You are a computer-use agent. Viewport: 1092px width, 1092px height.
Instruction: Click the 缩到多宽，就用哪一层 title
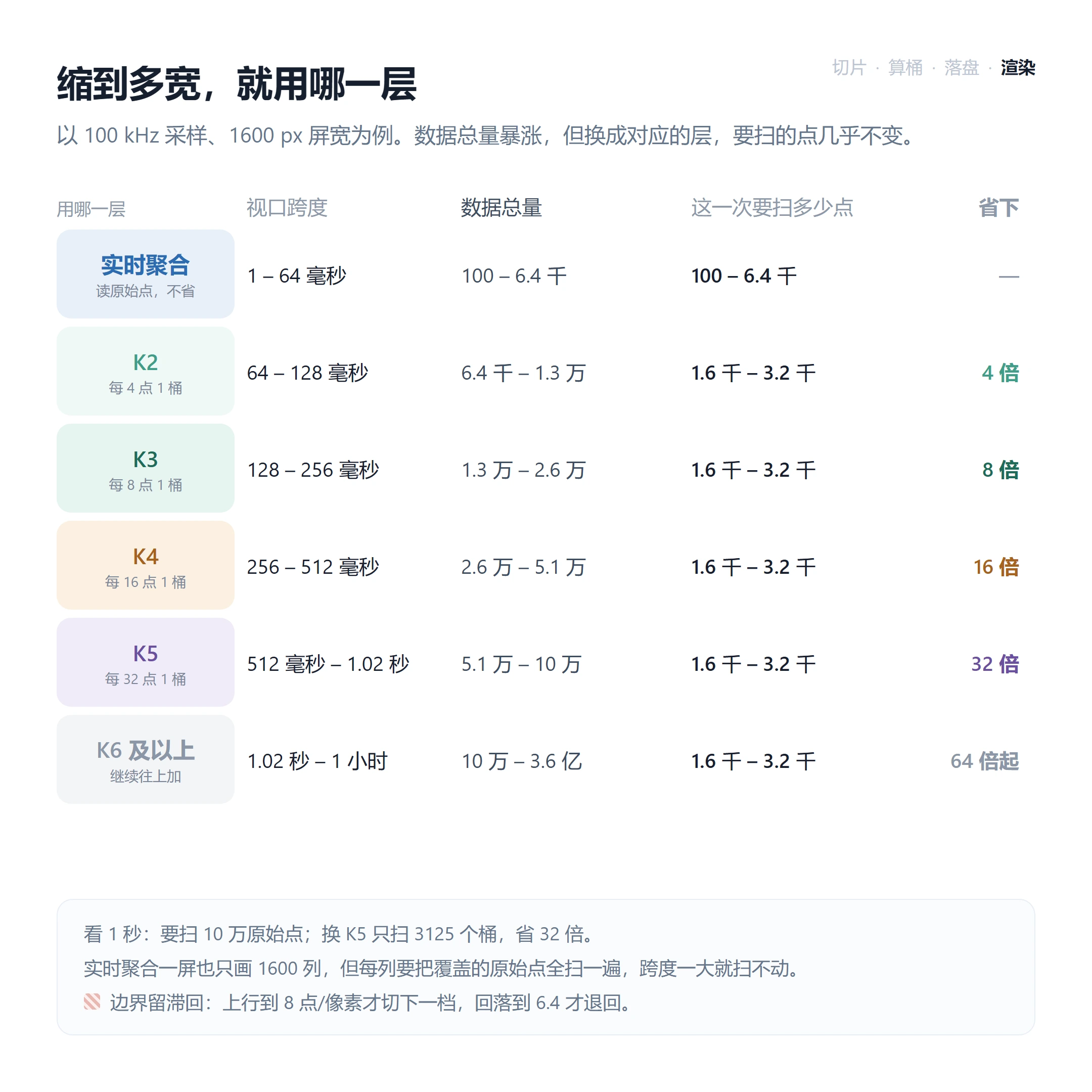tap(237, 83)
